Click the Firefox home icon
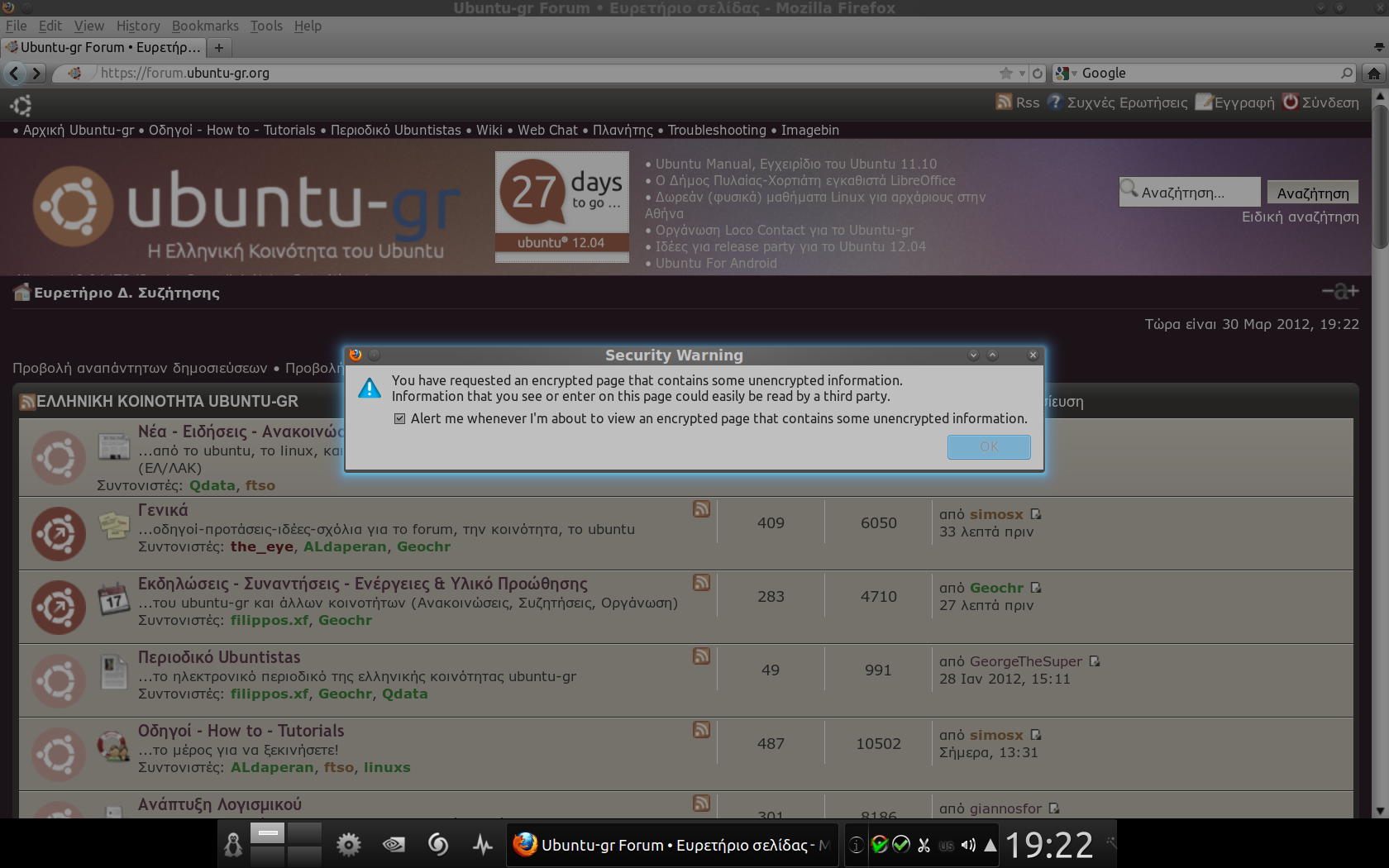Viewport: 1389px width, 868px height. coord(1373,74)
